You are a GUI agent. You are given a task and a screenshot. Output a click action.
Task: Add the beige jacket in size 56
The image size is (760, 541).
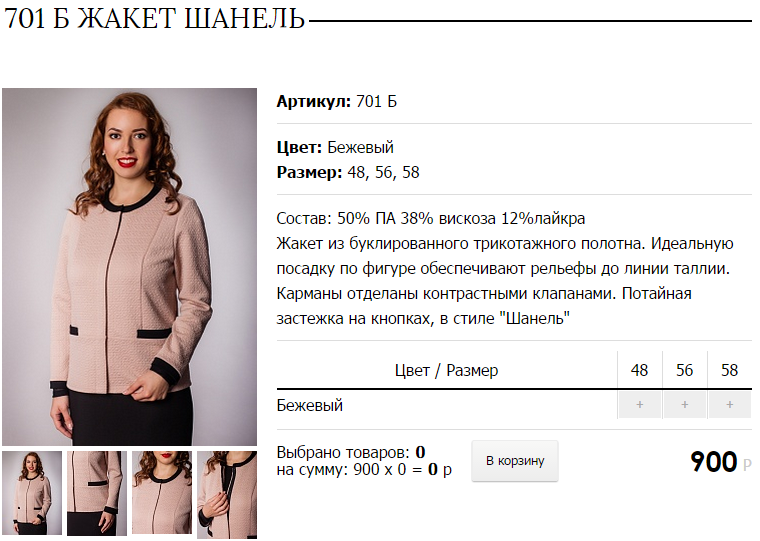click(684, 405)
